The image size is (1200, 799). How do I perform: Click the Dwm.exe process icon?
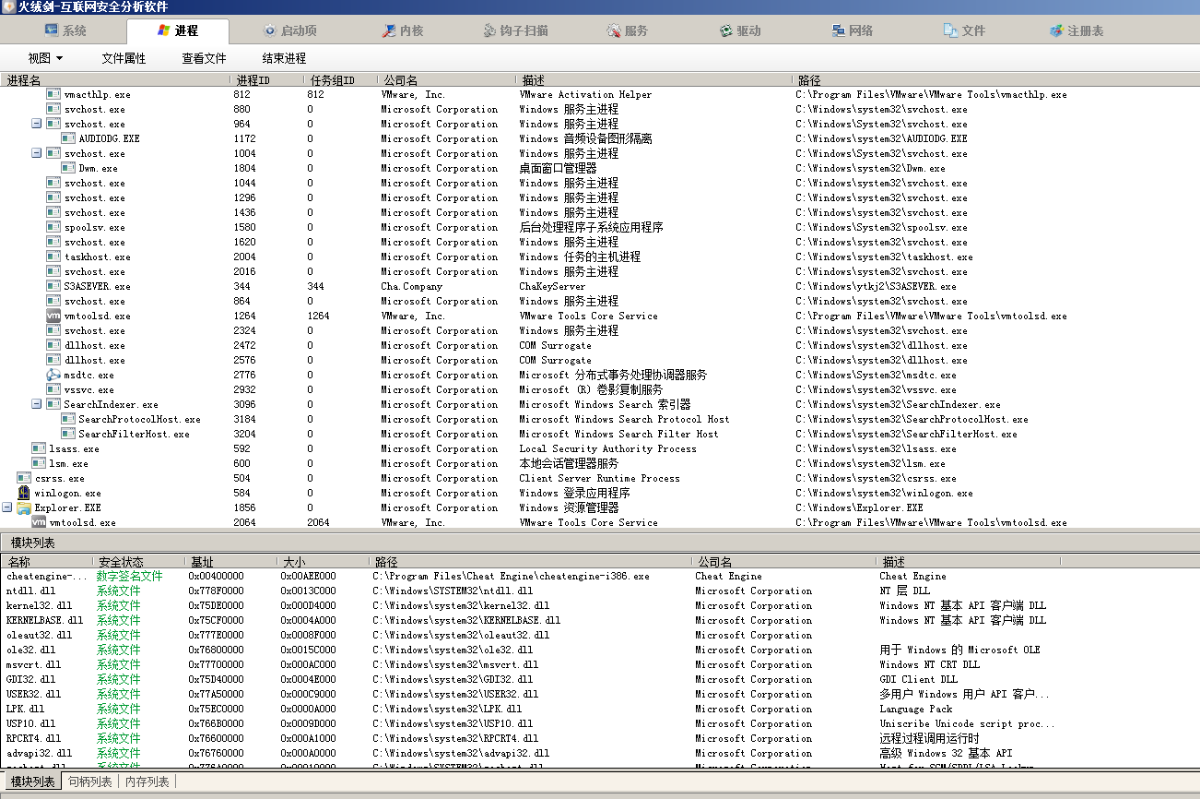coord(68,169)
